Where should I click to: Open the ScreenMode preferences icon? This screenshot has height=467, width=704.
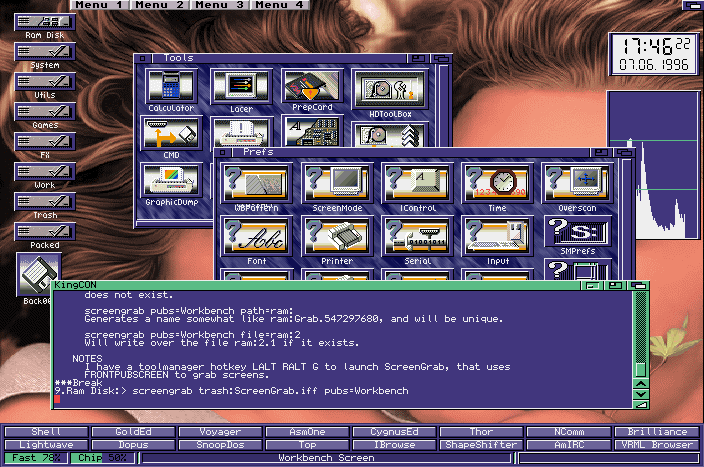click(335, 184)
